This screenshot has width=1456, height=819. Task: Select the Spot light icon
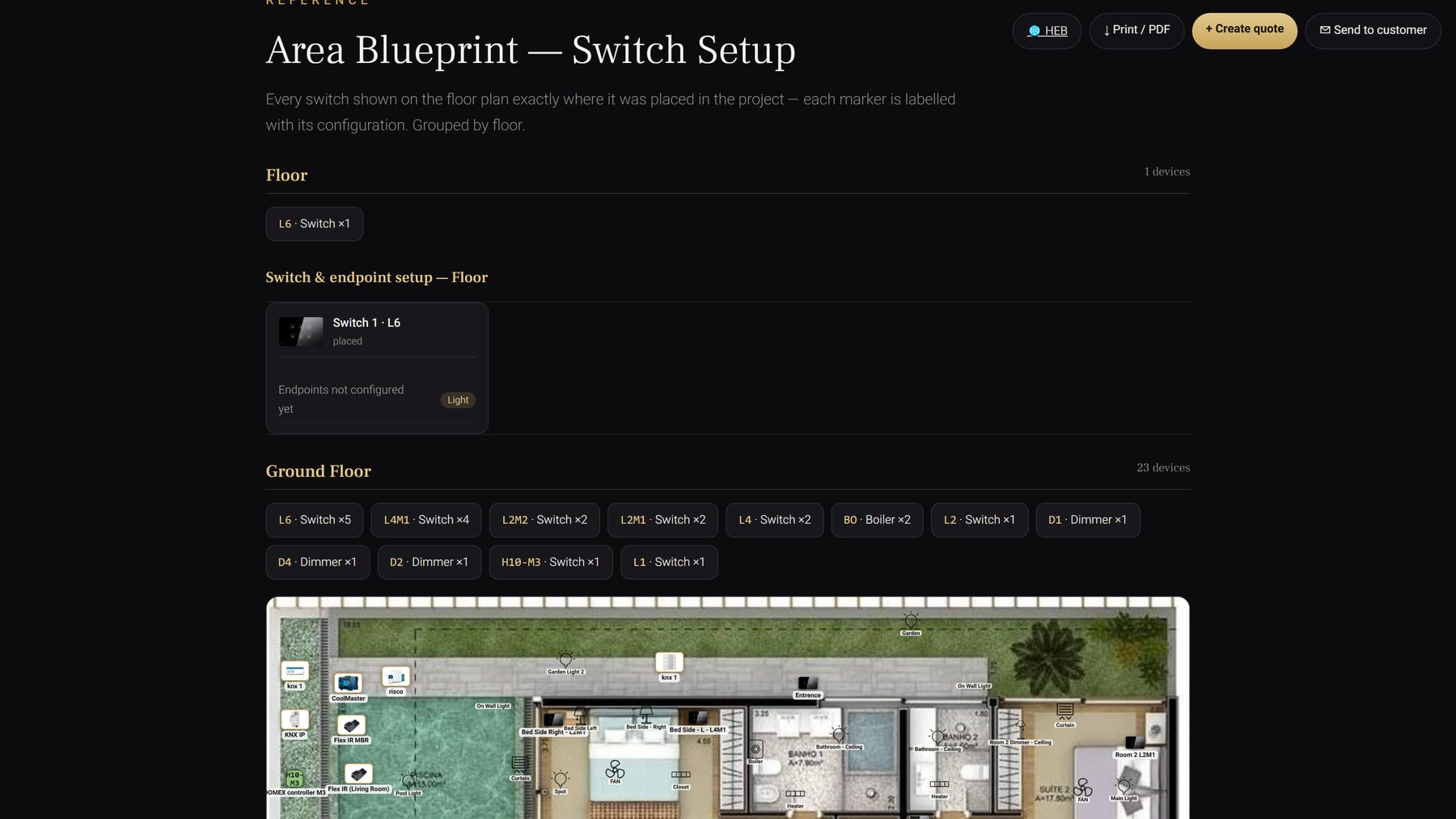pyautogui.click(x=561, y=779)
